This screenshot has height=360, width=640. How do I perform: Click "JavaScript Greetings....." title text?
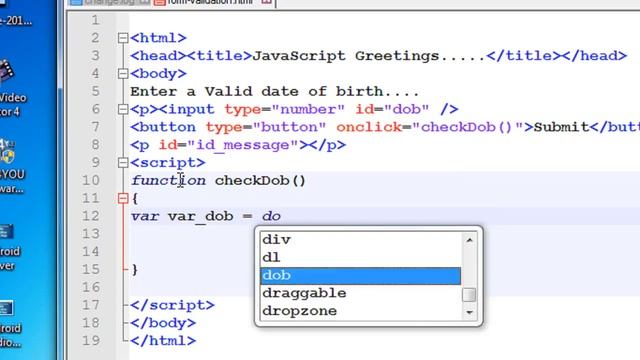coord(369,56)
